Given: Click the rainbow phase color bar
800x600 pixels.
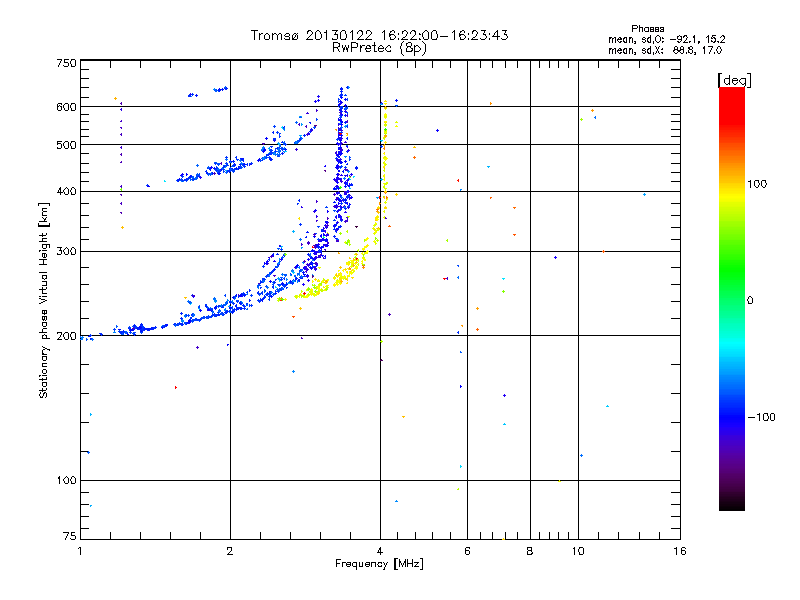Looking at the screenshot, I should tap(732, 298).
